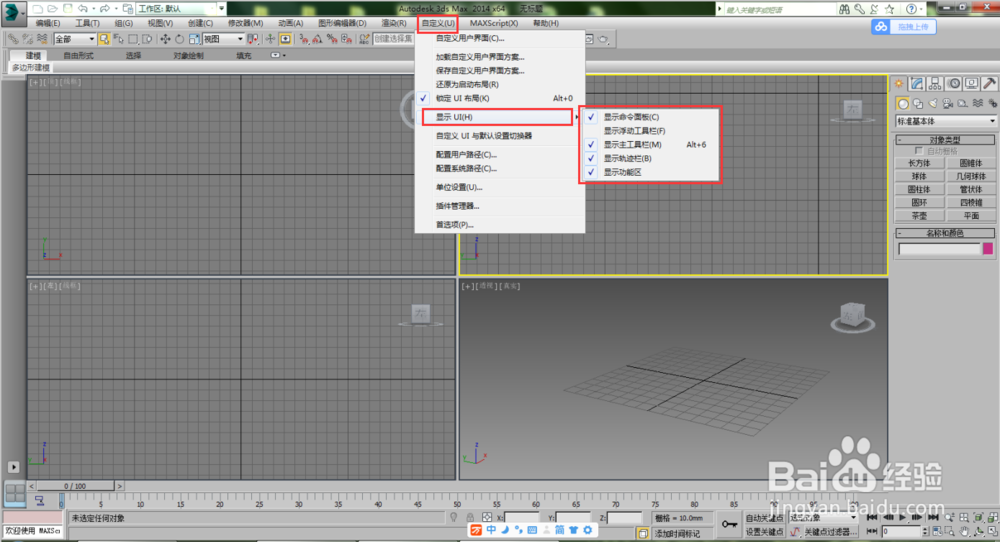1000x542 pixels.
Task: Open the selection filter 全部 dropdown
Action: coord(75,39)
